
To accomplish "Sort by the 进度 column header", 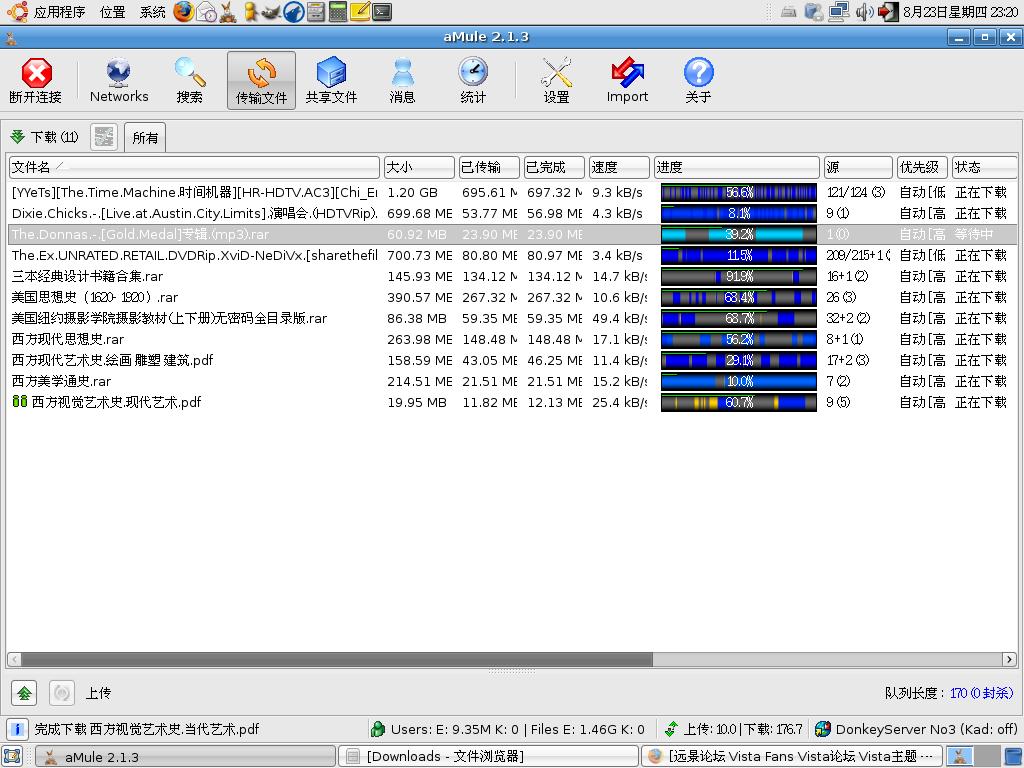I will [x=736, y=167].
